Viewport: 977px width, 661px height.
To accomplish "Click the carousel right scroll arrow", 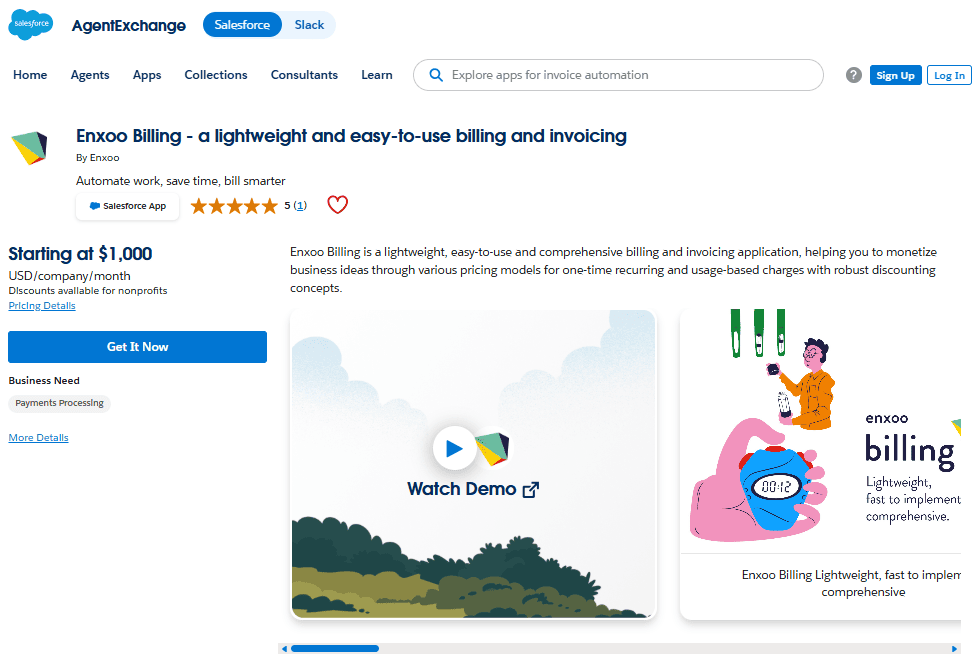I will tap(953, 649).
